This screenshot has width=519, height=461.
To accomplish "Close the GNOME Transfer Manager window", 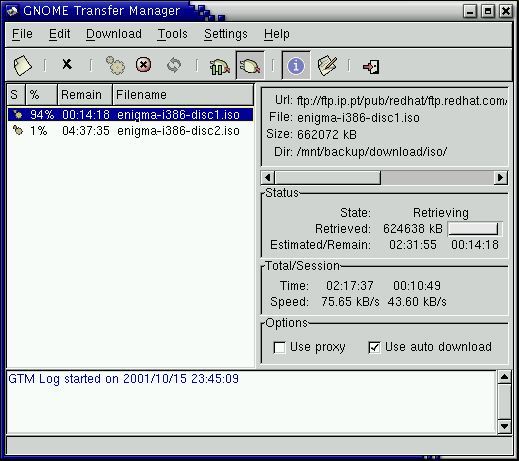I will pos(506,12).
